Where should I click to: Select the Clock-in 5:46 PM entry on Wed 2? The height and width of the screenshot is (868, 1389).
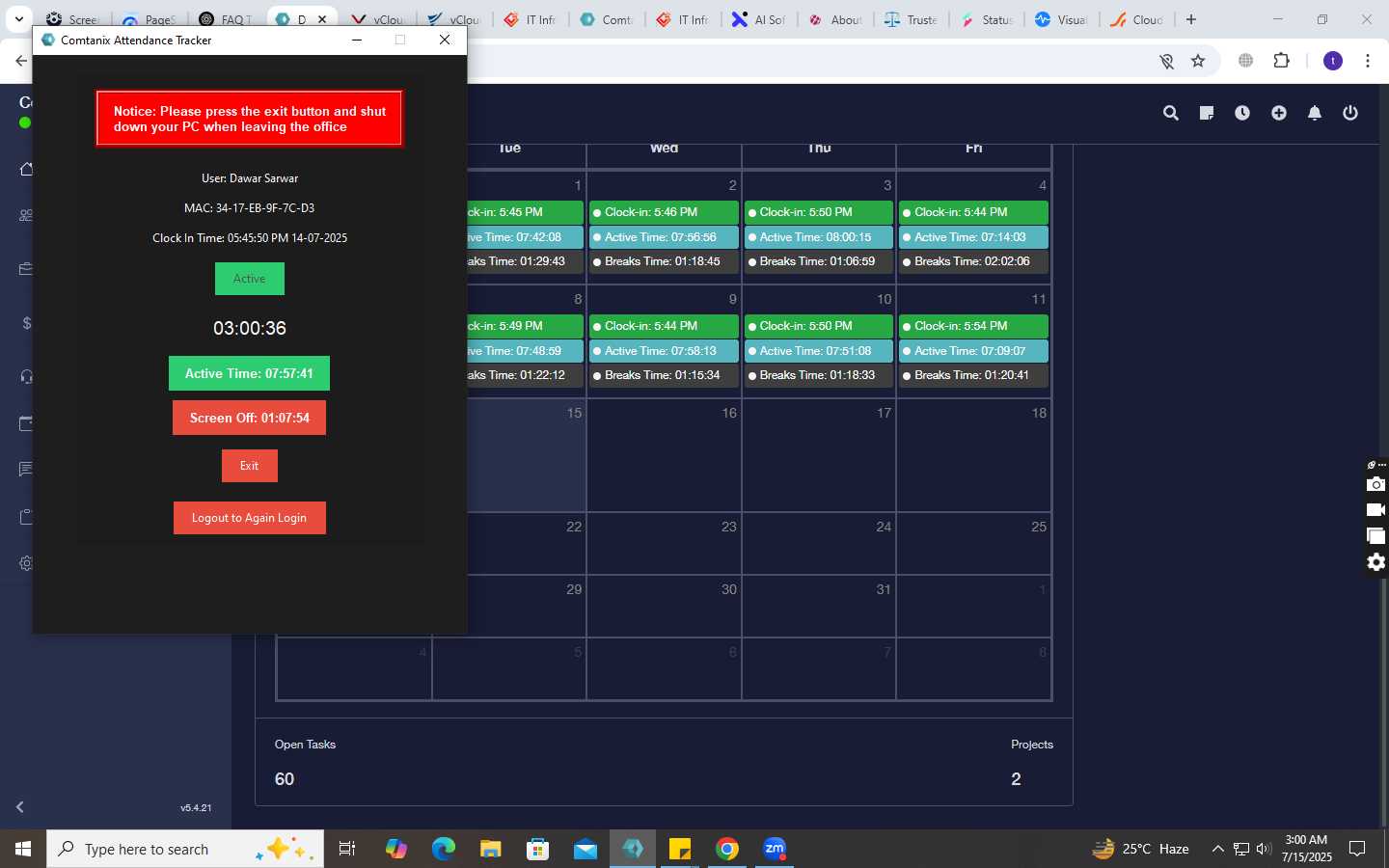coord(664,212)
